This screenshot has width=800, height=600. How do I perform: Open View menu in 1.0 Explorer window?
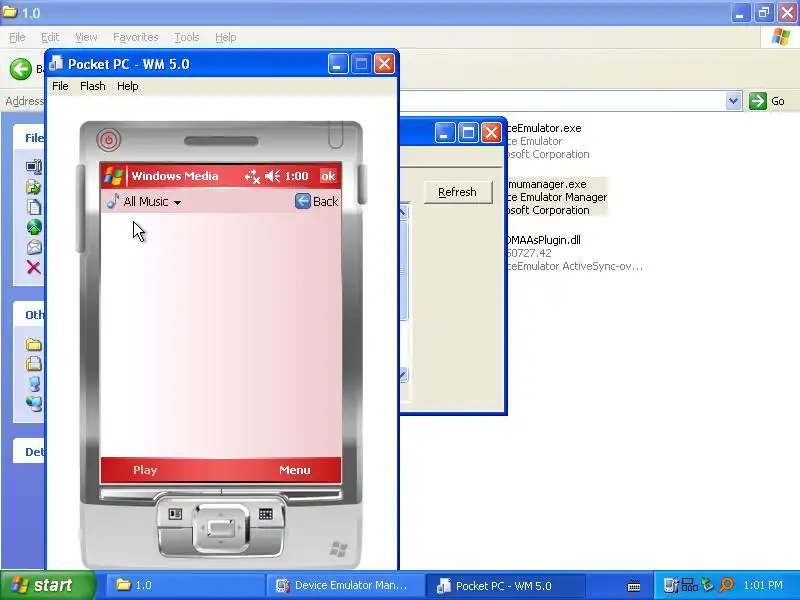click(x=86, y=37)
